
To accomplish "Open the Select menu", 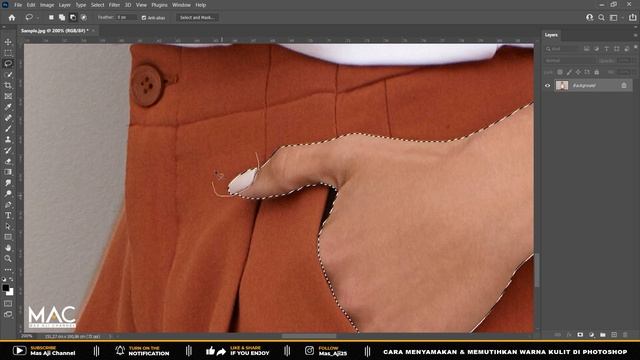I will click(98, 5).
